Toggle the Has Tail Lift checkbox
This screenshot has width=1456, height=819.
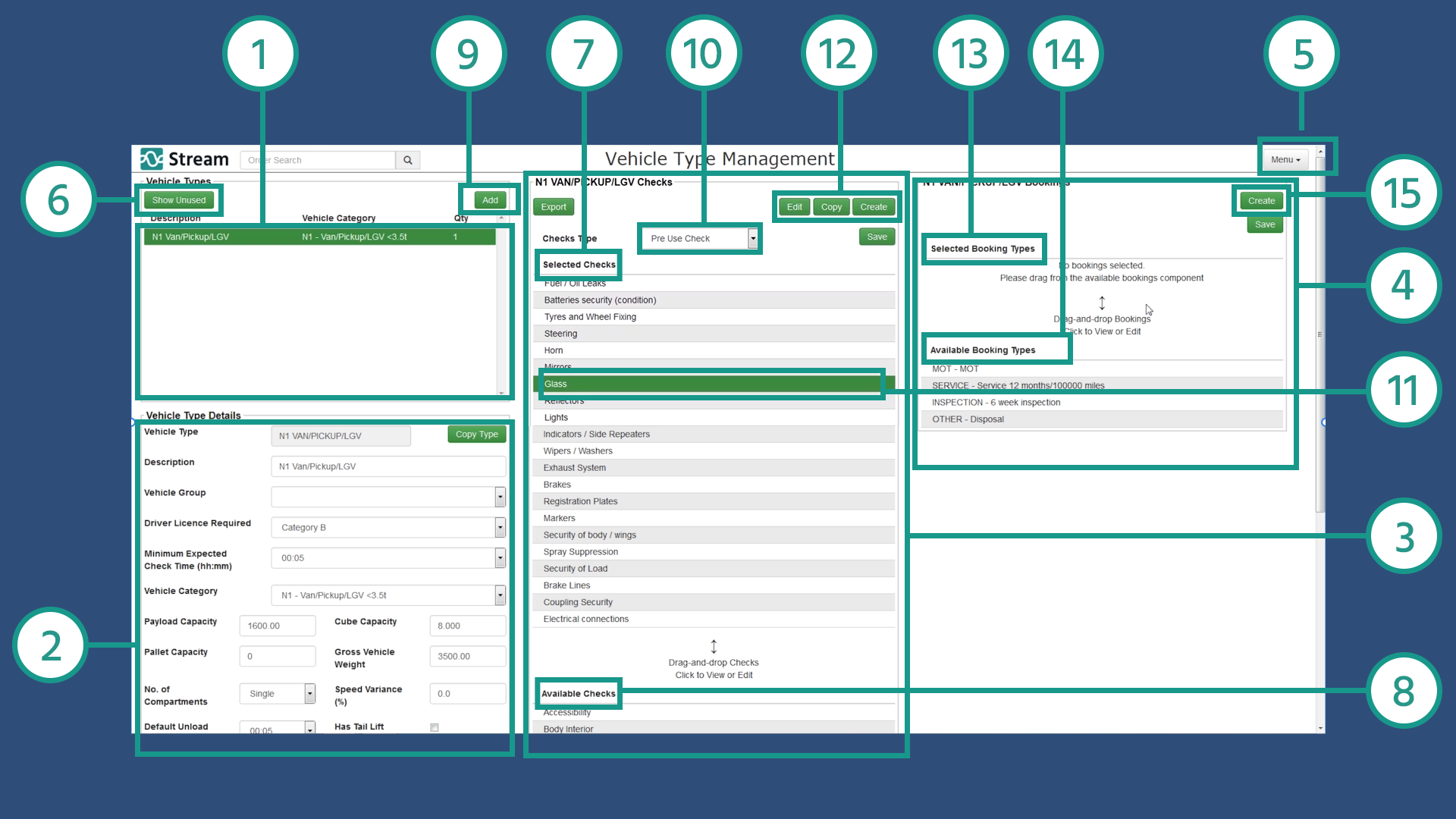coord(435,727)
